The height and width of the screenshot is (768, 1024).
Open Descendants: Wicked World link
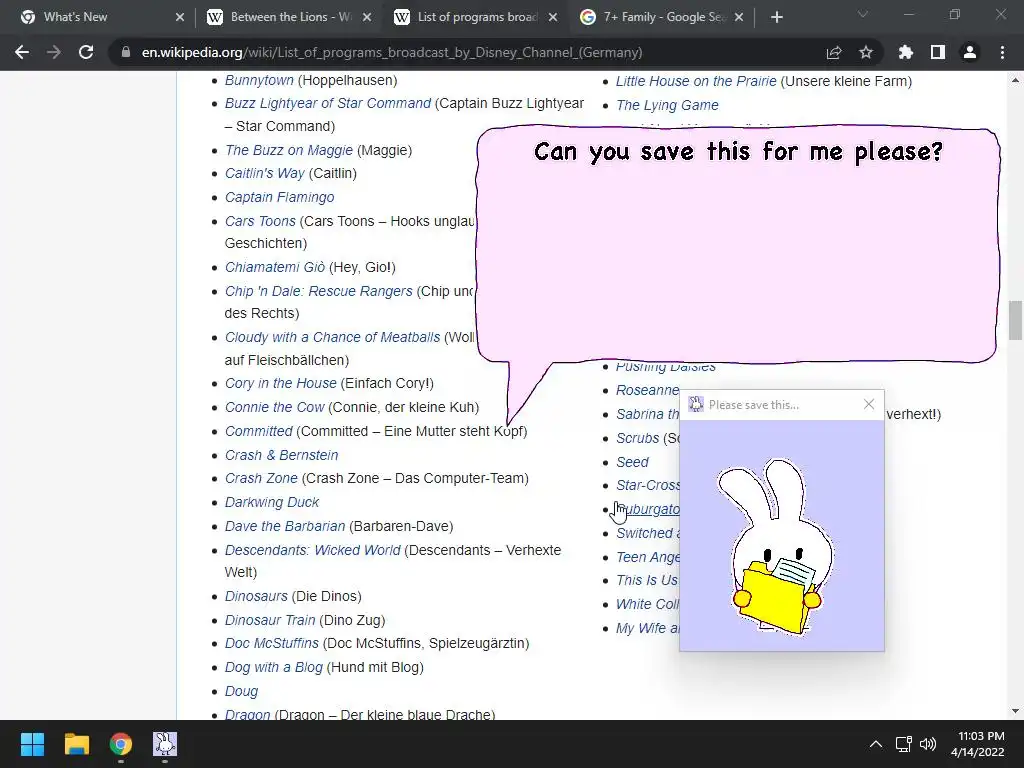tap(312, 550)
